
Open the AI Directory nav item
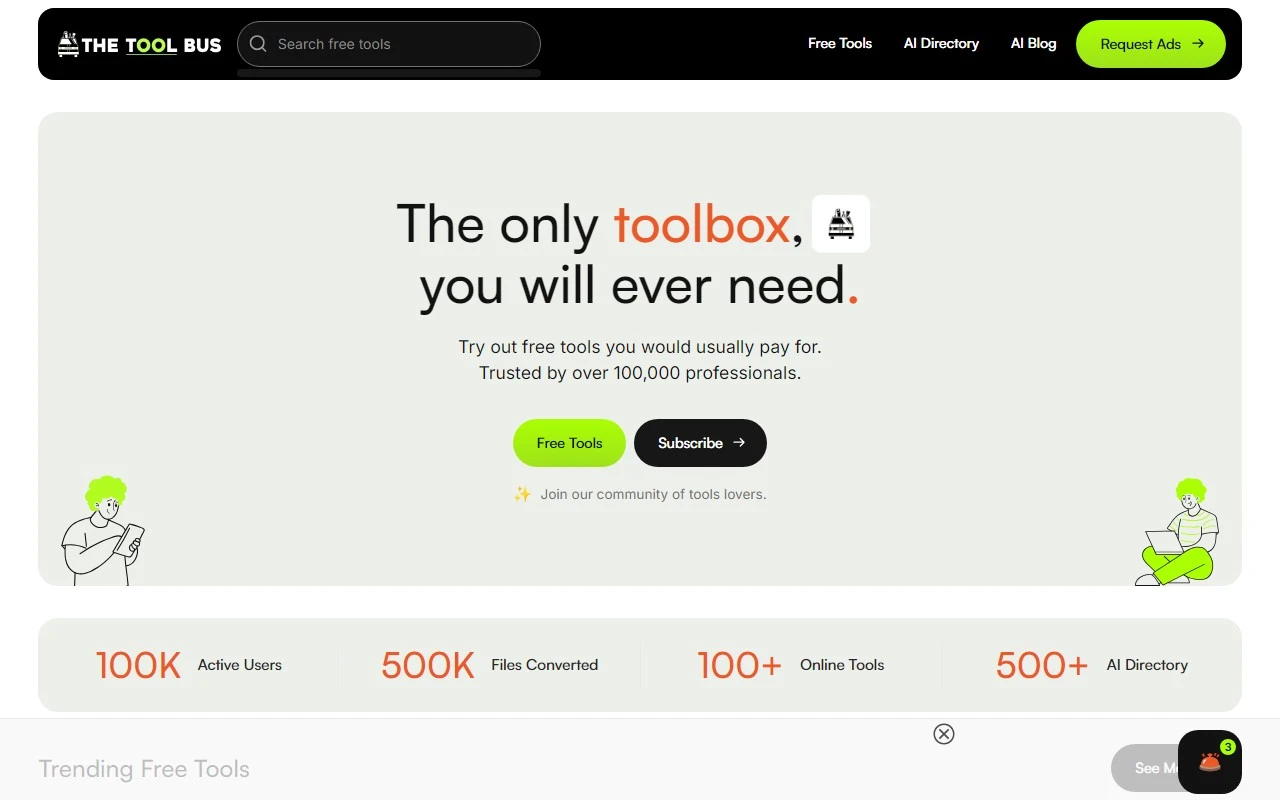coord(941,44)
